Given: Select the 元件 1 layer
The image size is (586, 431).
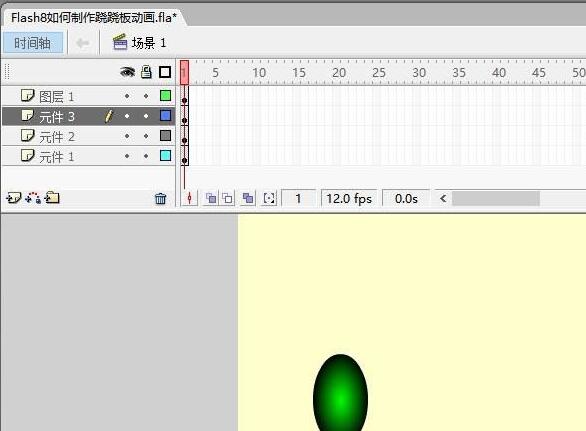Looking at the screenshot, I should point(89,156).
